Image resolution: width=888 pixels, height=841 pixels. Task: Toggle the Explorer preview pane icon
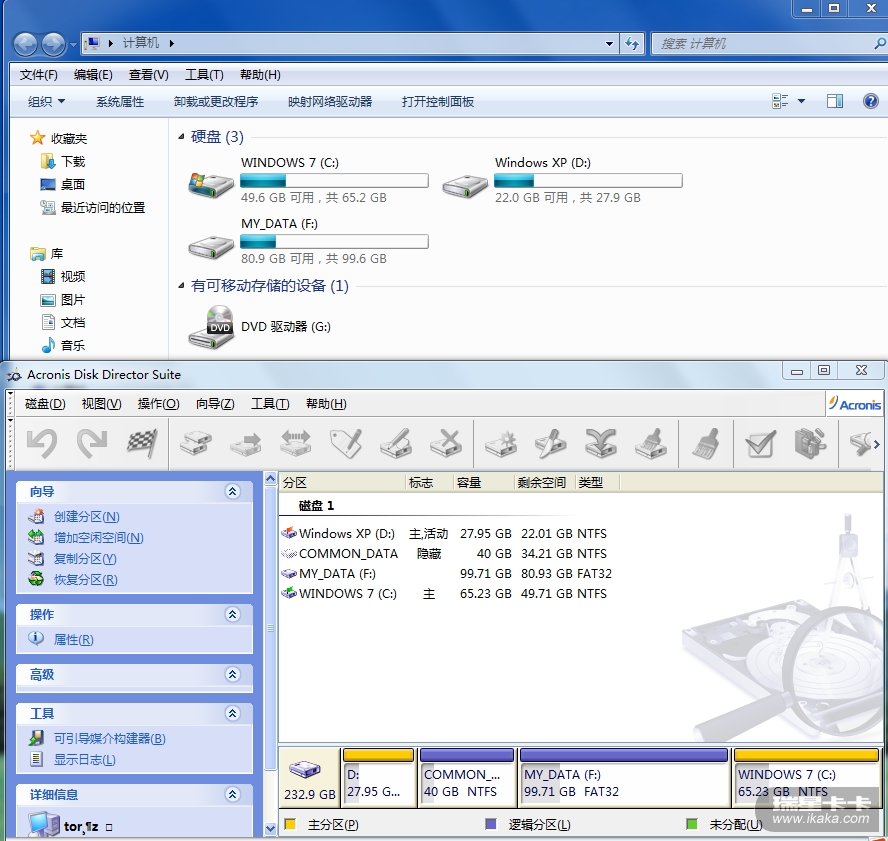point(835,101)
